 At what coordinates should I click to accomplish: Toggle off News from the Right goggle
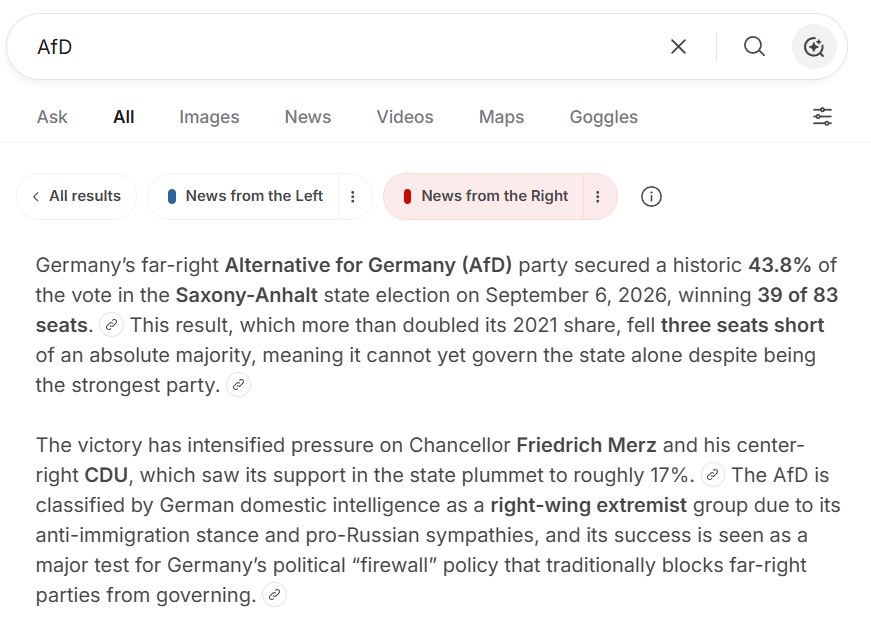(x=484, y=196)
